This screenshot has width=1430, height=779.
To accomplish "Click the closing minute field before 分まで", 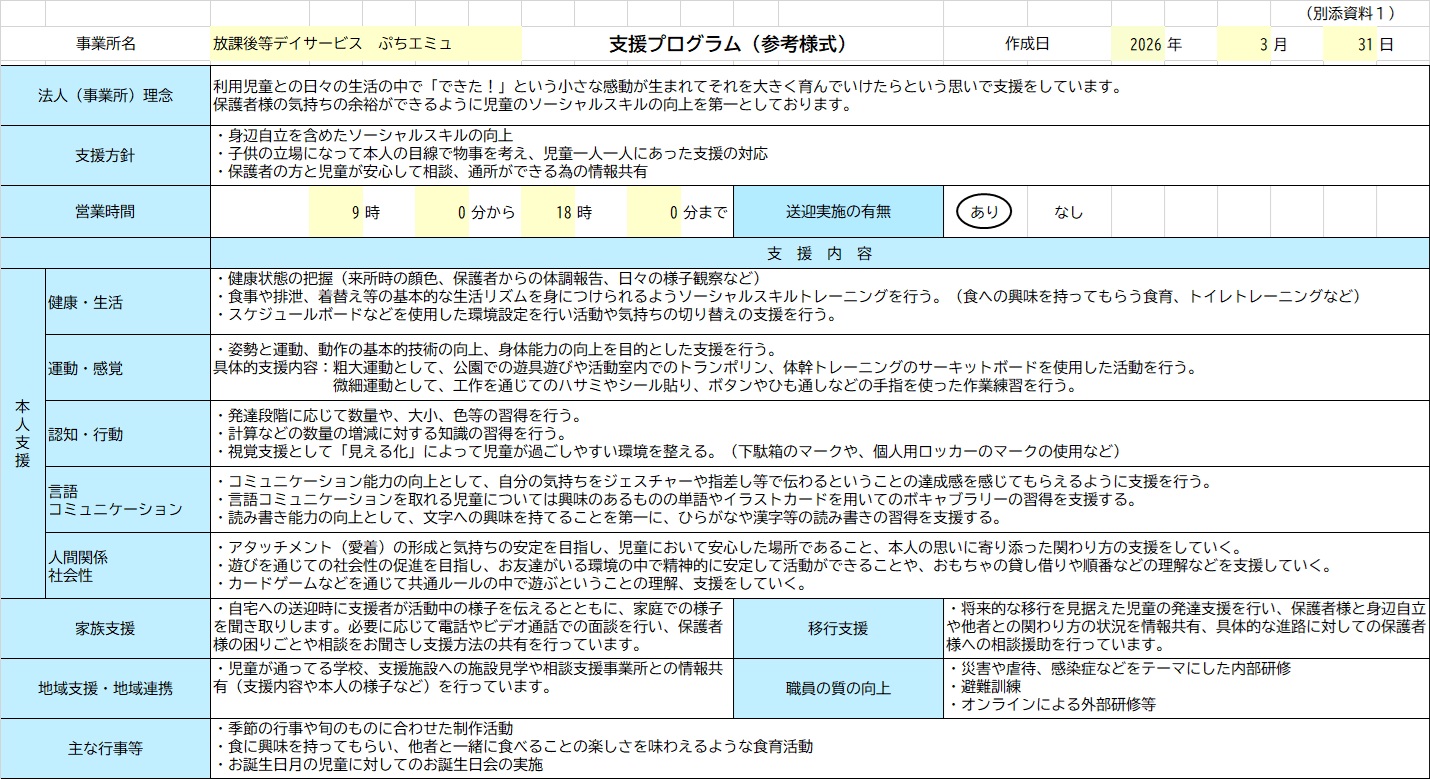I will [x=654, y=212].
